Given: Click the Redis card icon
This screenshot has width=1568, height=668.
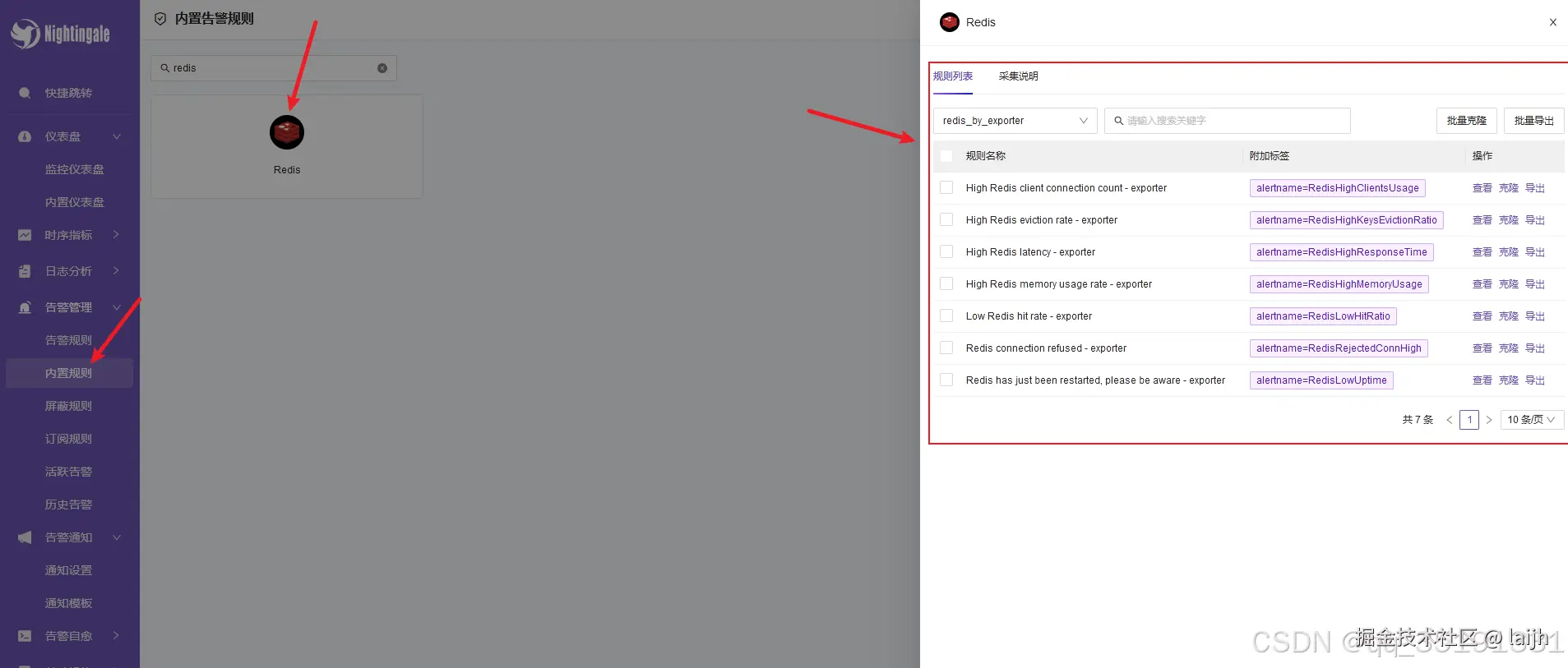Looking at the screenshot, I should pos(287,132).
